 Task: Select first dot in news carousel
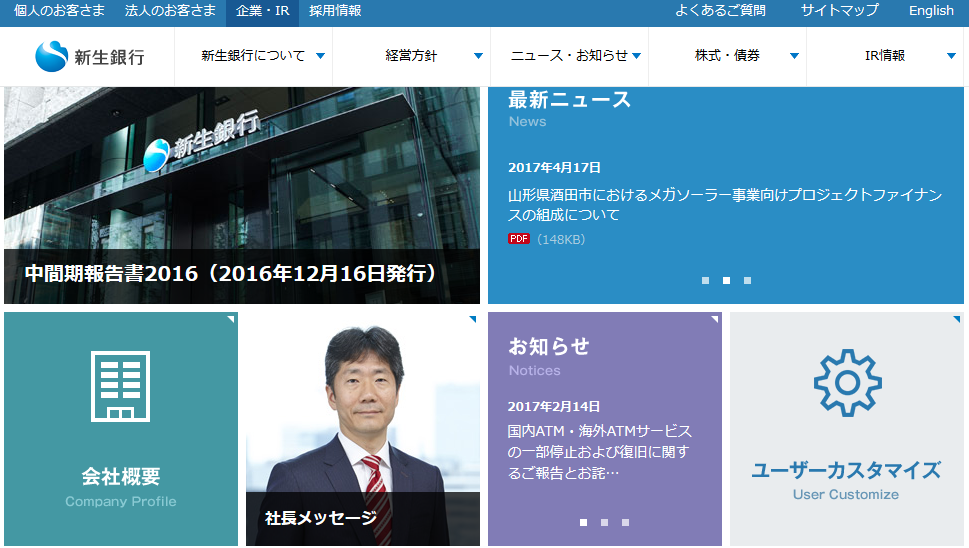(705, 280)
